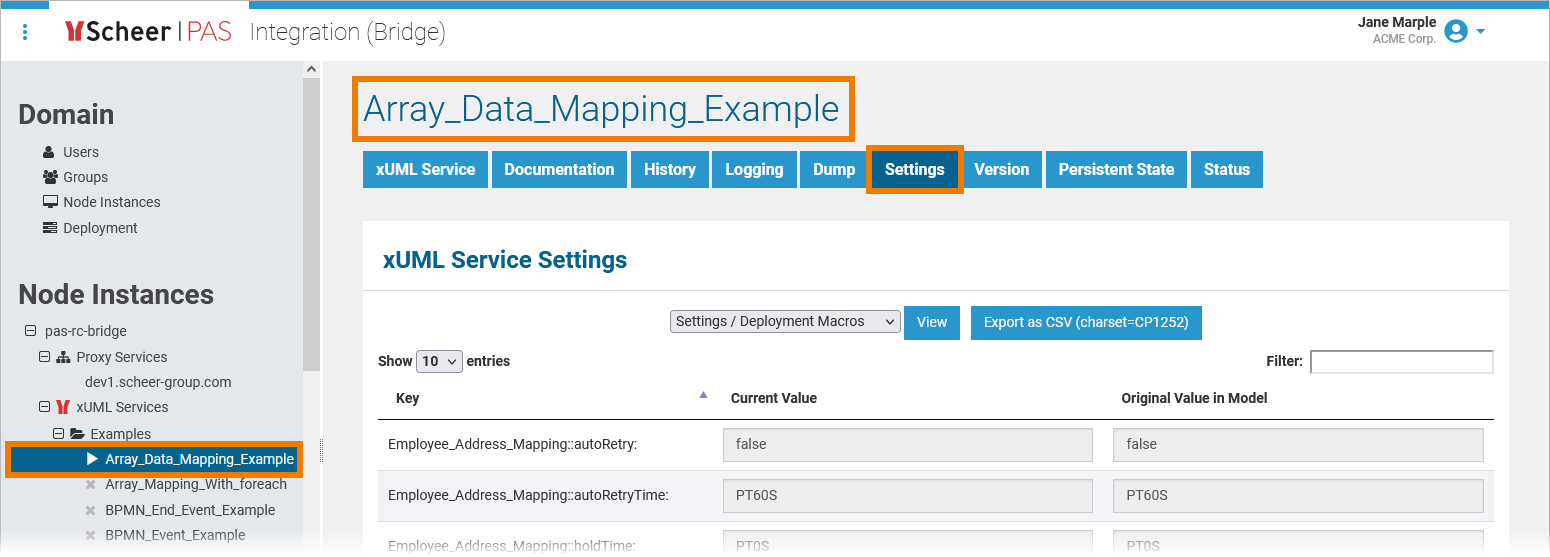Open the Show entries count dropdown
1550x557 pixels.
tap(439, 361)
